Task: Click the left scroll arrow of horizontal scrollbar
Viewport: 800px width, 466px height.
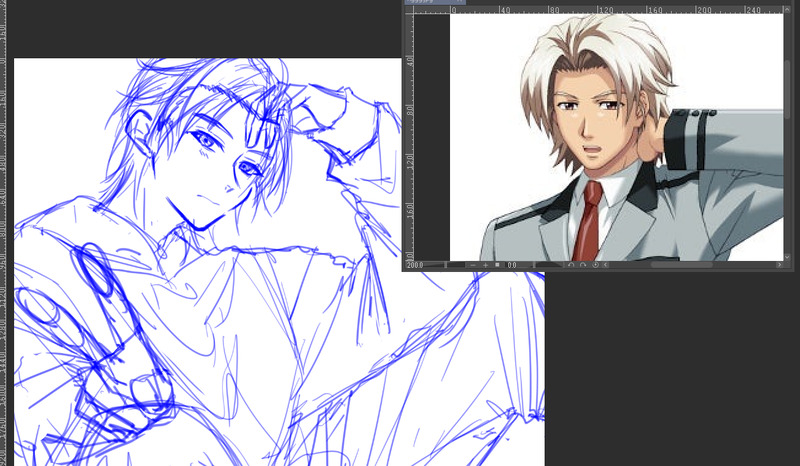Action: click(606, 265)
